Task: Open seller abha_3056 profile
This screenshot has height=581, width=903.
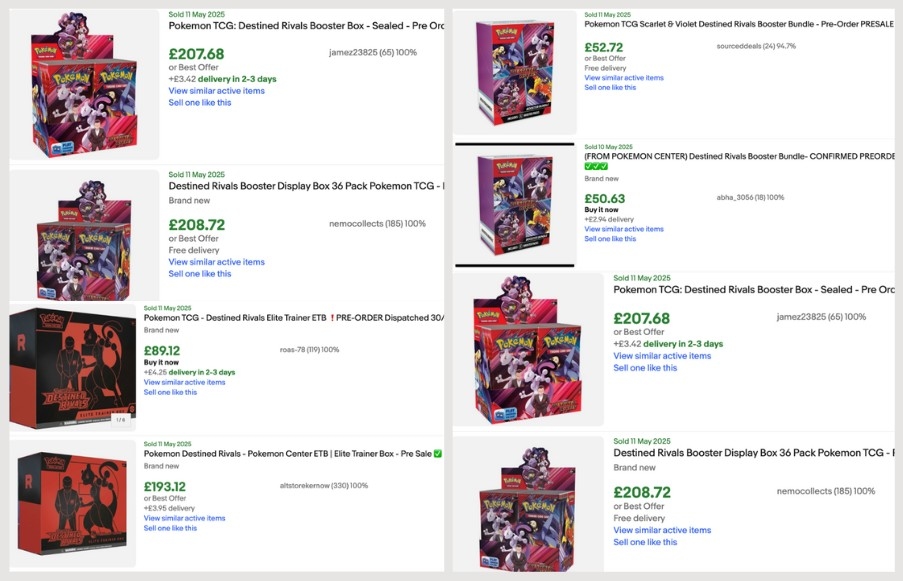Action: click(x=741, y=198)
